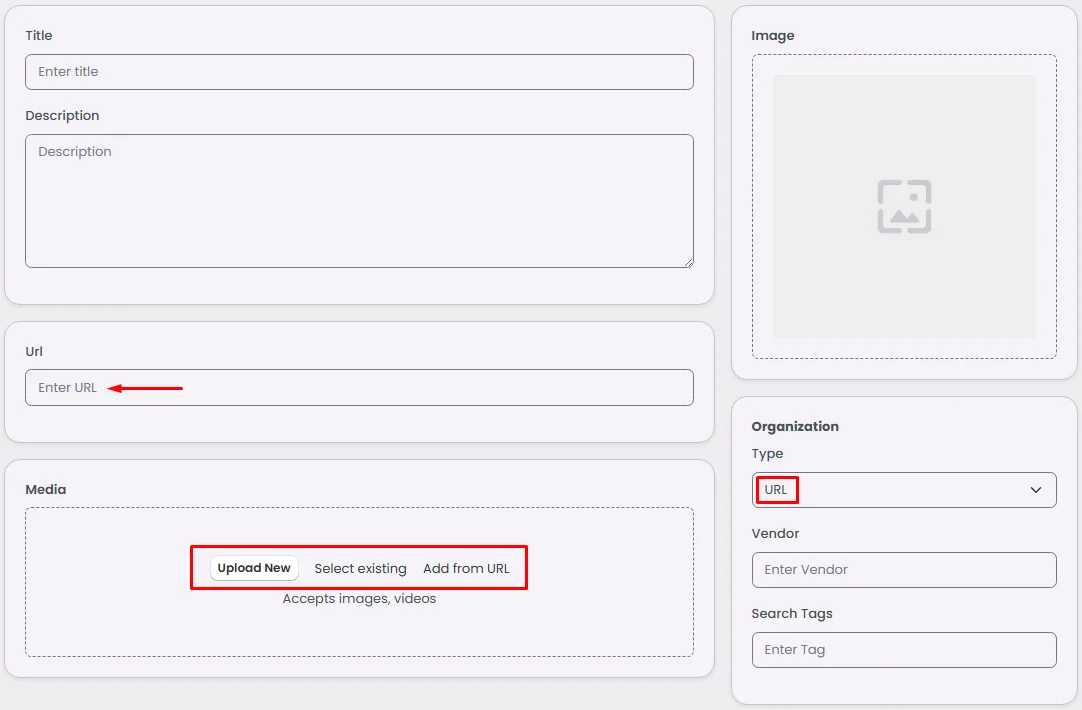
Task: Grab the Description box resize handle
Action: [688, 262]
